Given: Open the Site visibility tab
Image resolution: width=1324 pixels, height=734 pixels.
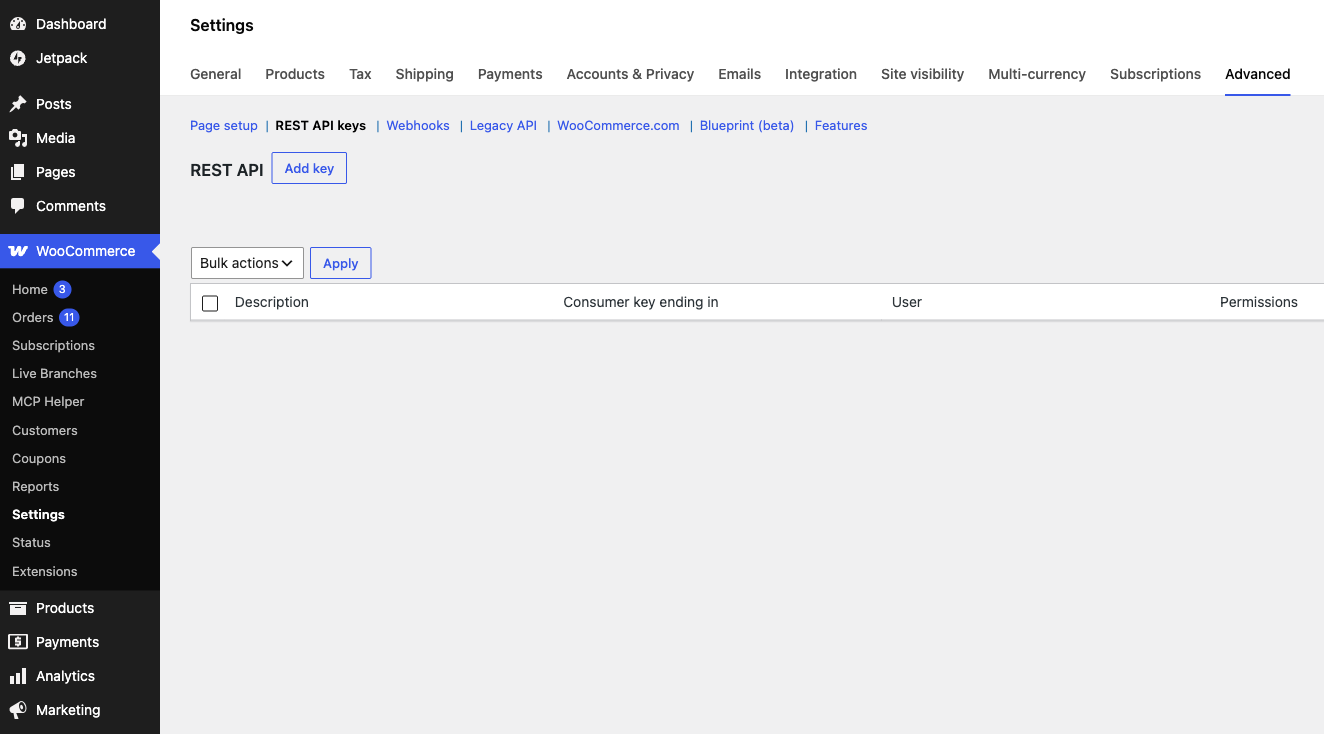Looking at the screenshot, I should coord(922,74).
